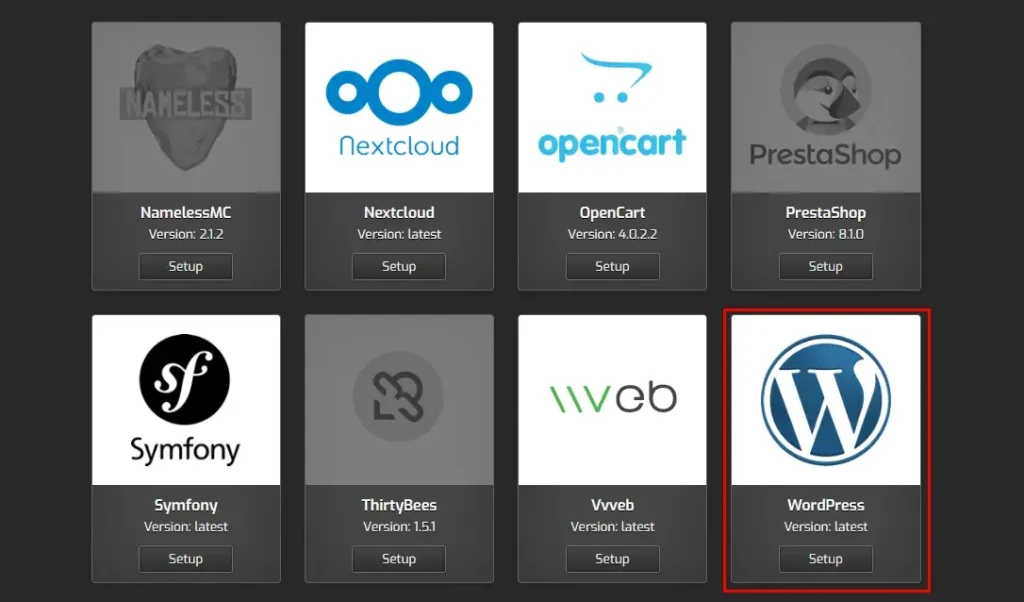Select the ThirtyBees title text
This screenshot has height=602, width=1024.
click(x=399, y=505)
